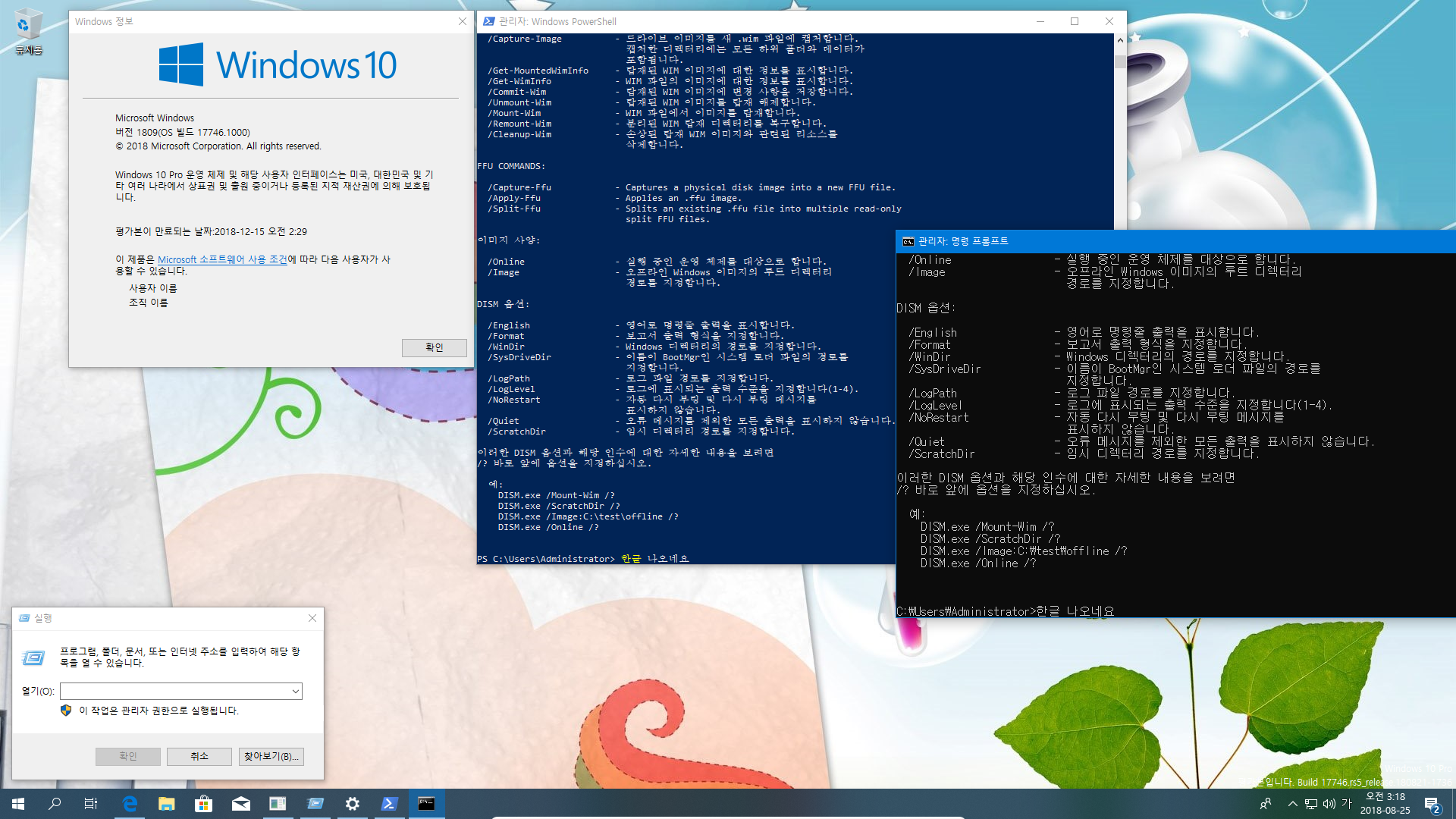Switch to Command Prompt taskbar button
This screenshot has height=819, width=1456.
click(426, 804)
